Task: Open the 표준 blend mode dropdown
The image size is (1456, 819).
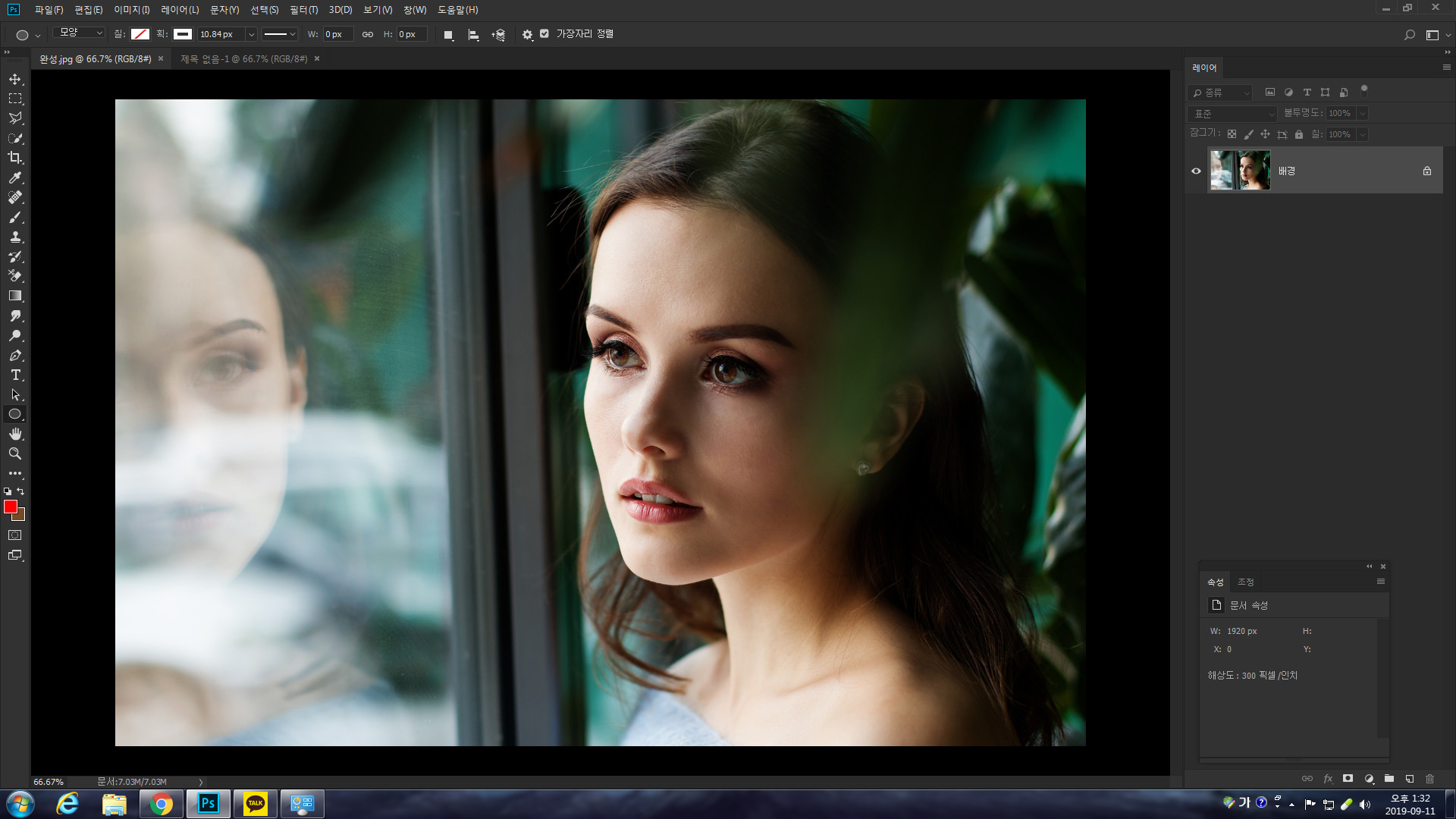Action: (1234, 114)
